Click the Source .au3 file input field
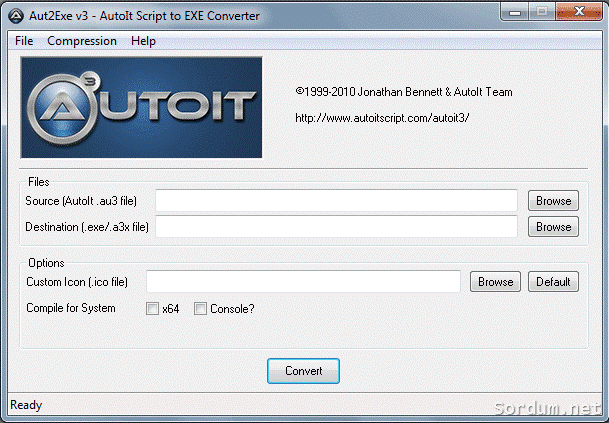Image resolution: width=609 pixels, height=423 pixels. pyautogui.click(x=336, y=200)
